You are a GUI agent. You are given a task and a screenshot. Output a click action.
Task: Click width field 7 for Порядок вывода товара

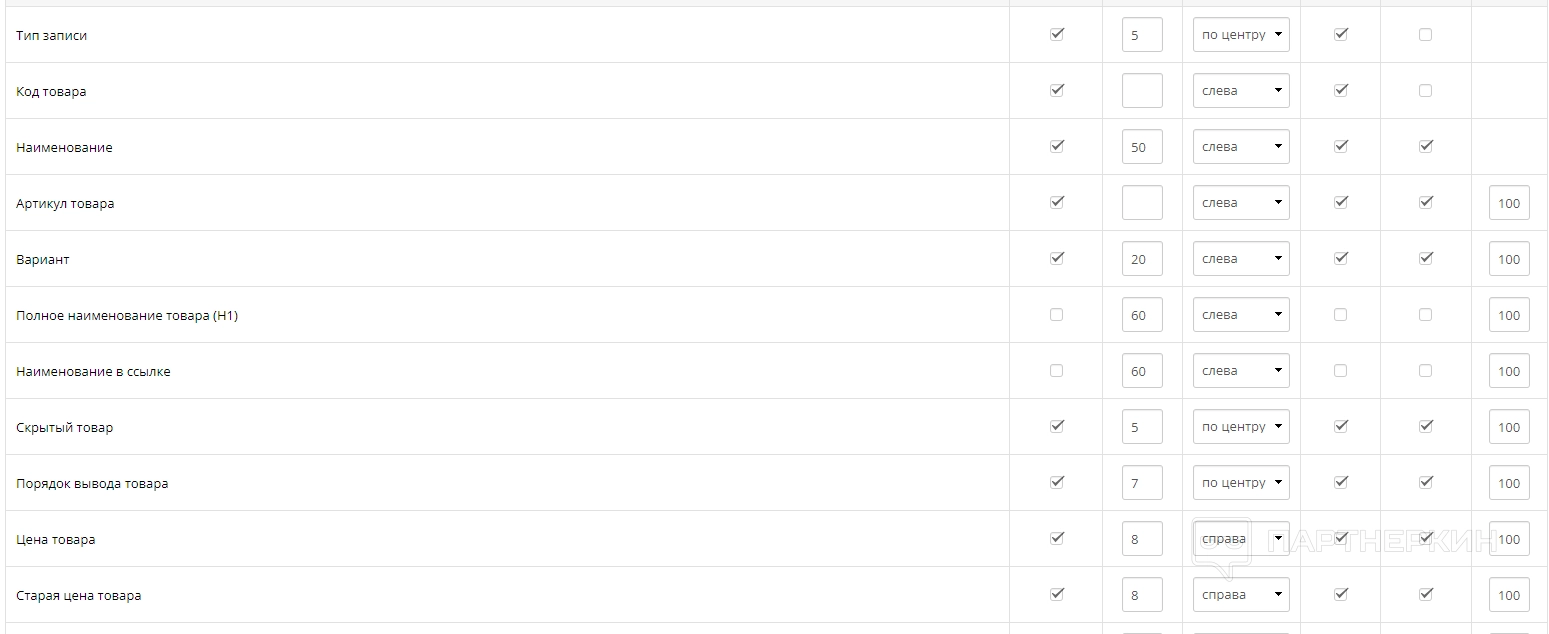[x=1142, y=483]
